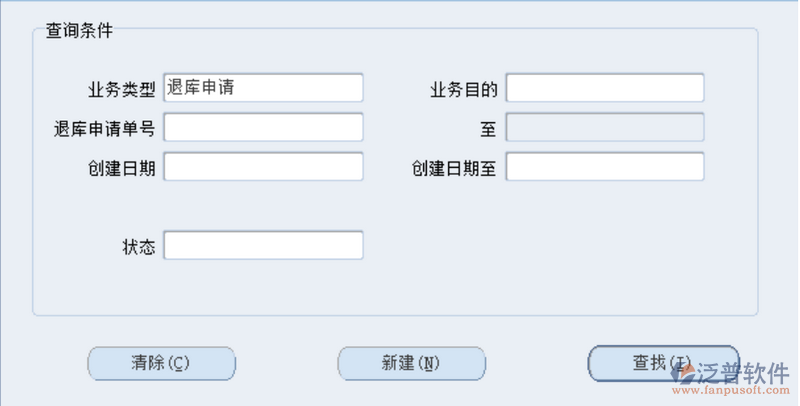Focus the 创建日期至 end date field
Image resolution: width=800 pixels, height=406 pixels.
605,166
